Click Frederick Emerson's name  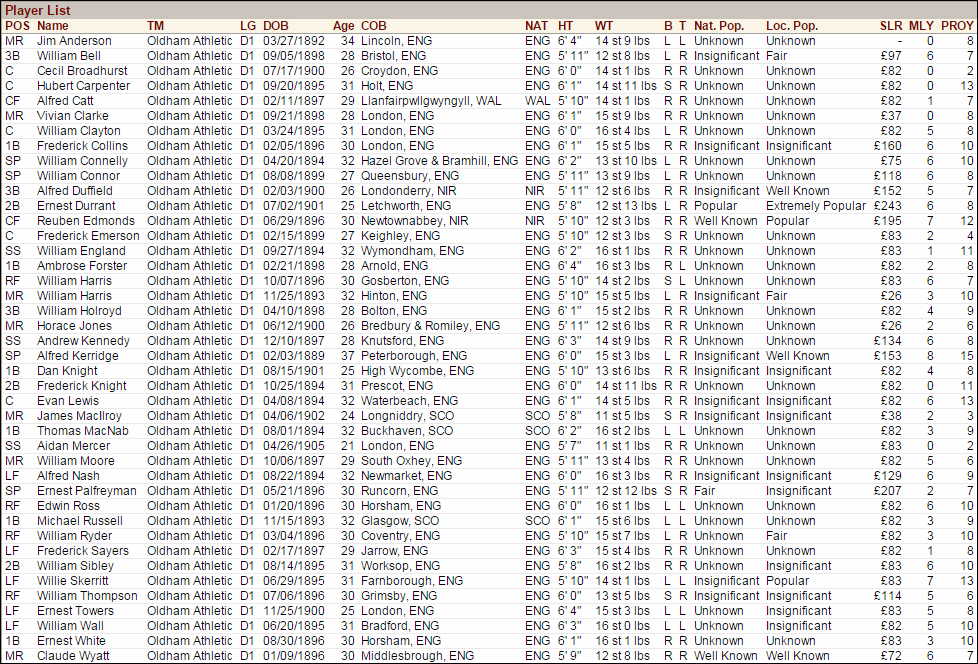(88, 236)
